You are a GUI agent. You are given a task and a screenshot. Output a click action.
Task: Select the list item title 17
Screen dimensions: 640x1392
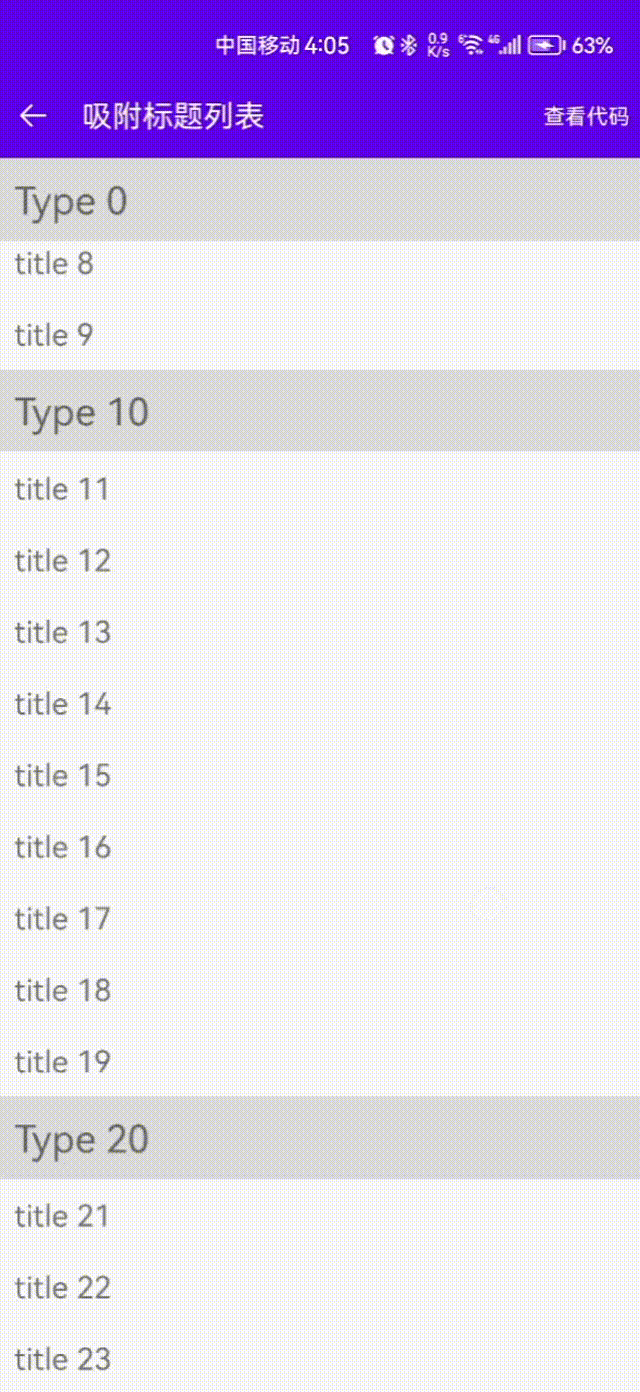63,918
